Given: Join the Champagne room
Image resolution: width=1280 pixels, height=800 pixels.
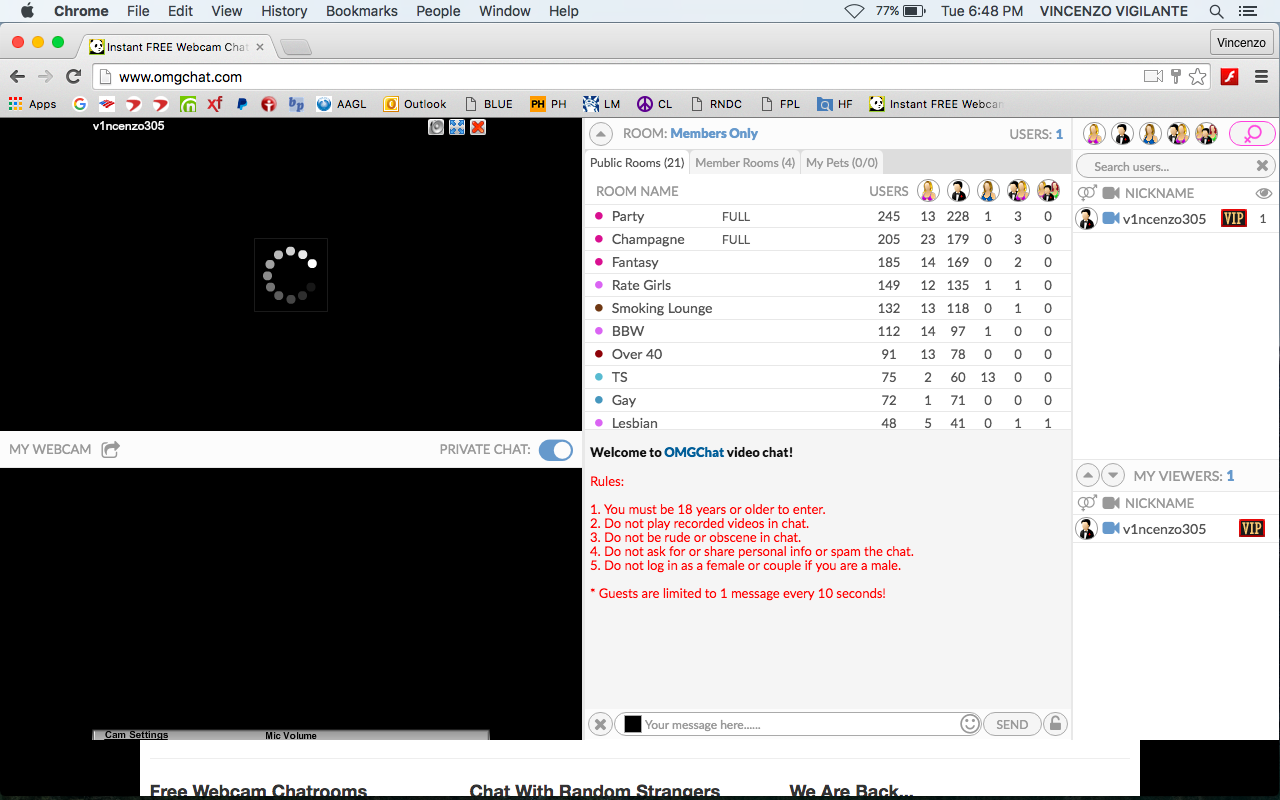Looking at the screenshot, I should tap(827, 239).
